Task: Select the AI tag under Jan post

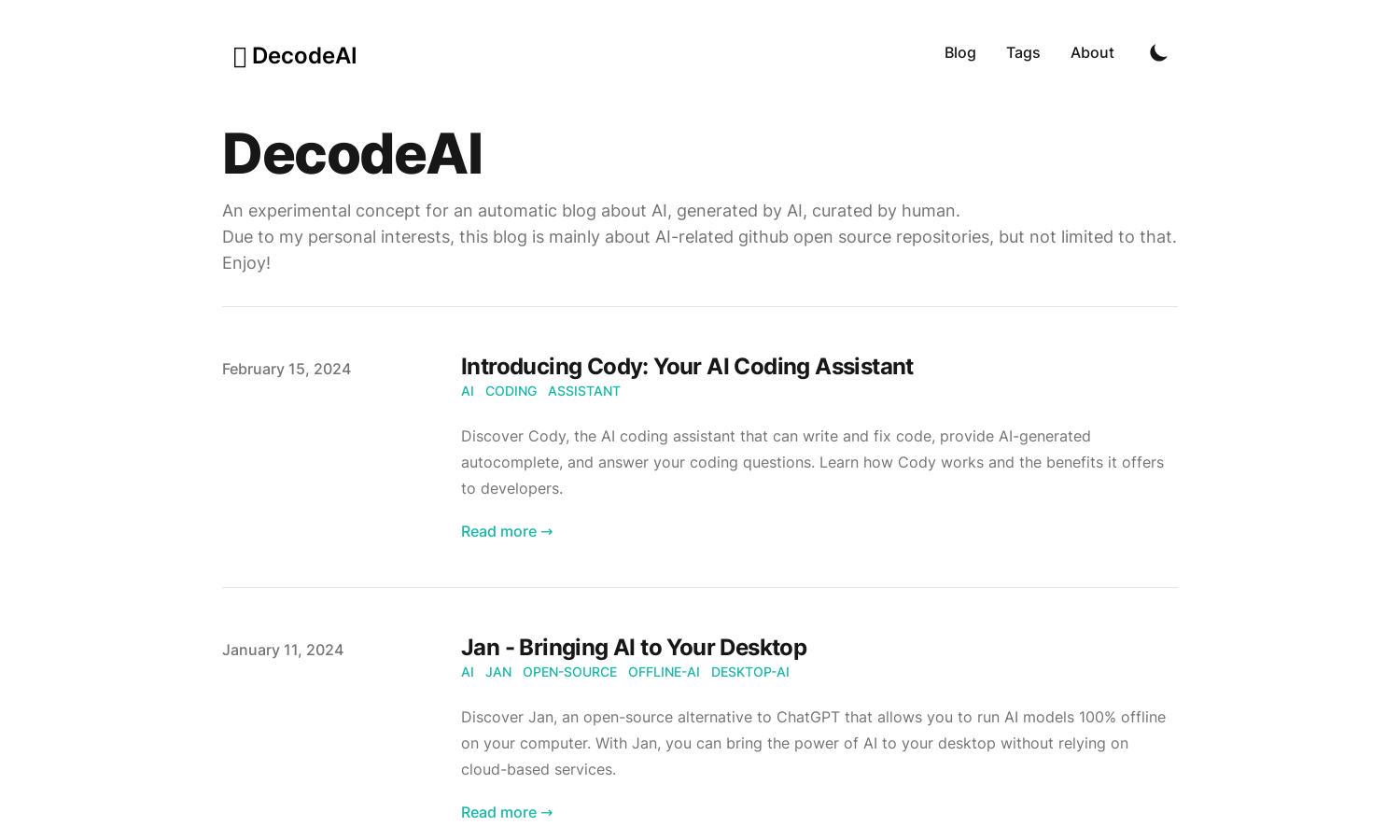Action: tap(468, 672)
